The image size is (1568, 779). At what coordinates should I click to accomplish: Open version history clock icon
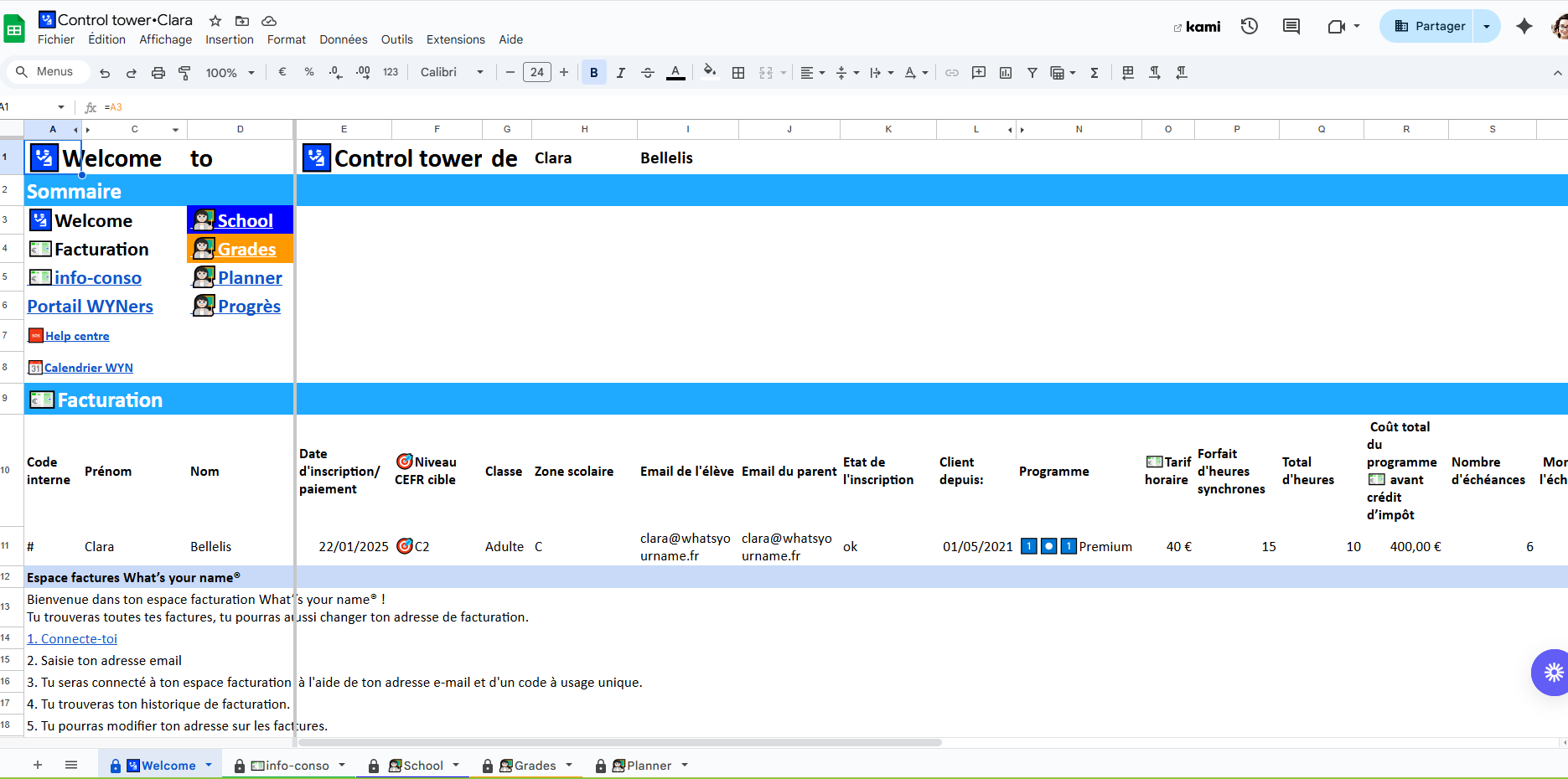point(1250,26)
